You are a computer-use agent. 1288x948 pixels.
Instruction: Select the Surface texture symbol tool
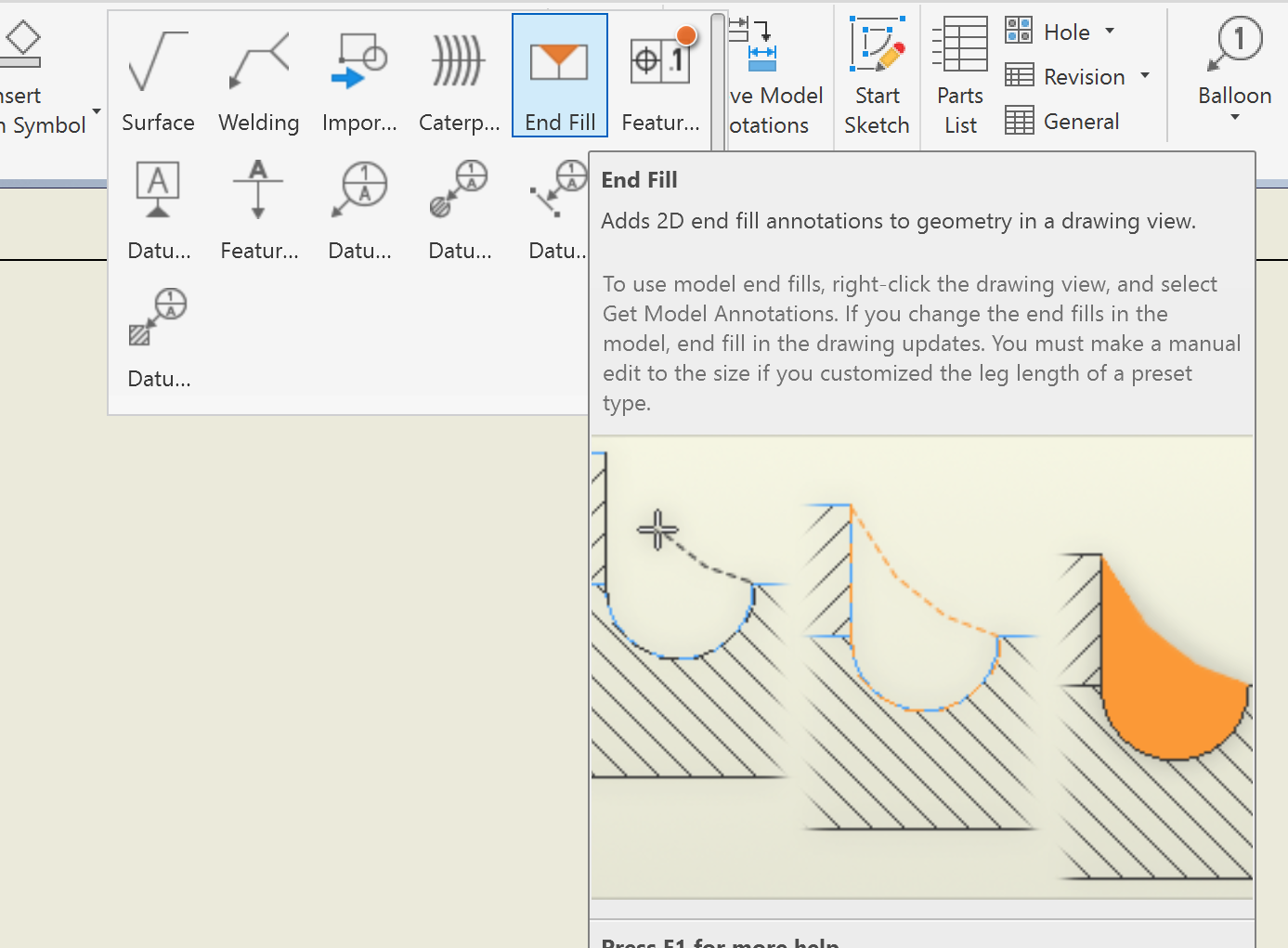(158, 74)
